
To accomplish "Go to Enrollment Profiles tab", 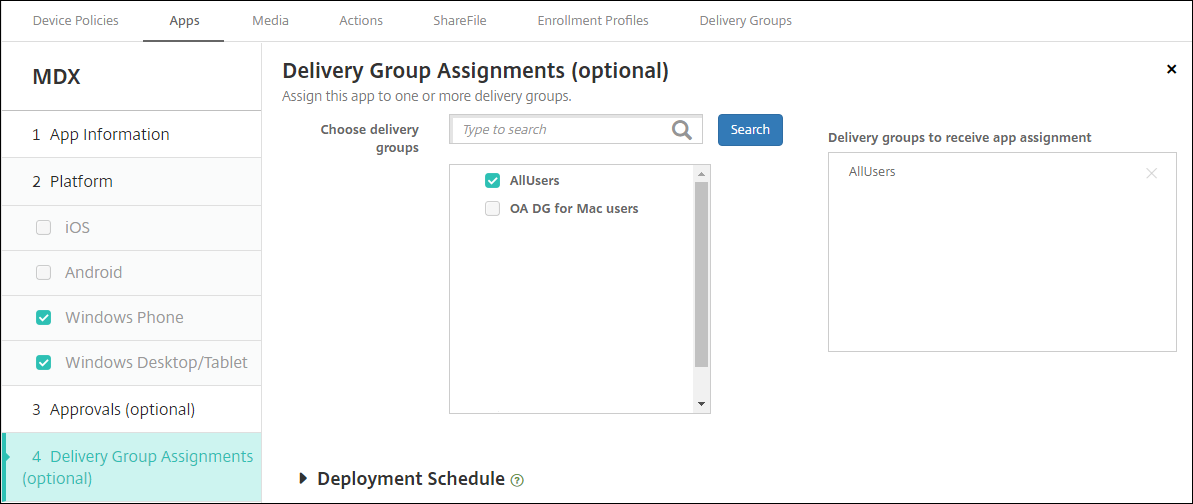I will pos(592,20).
